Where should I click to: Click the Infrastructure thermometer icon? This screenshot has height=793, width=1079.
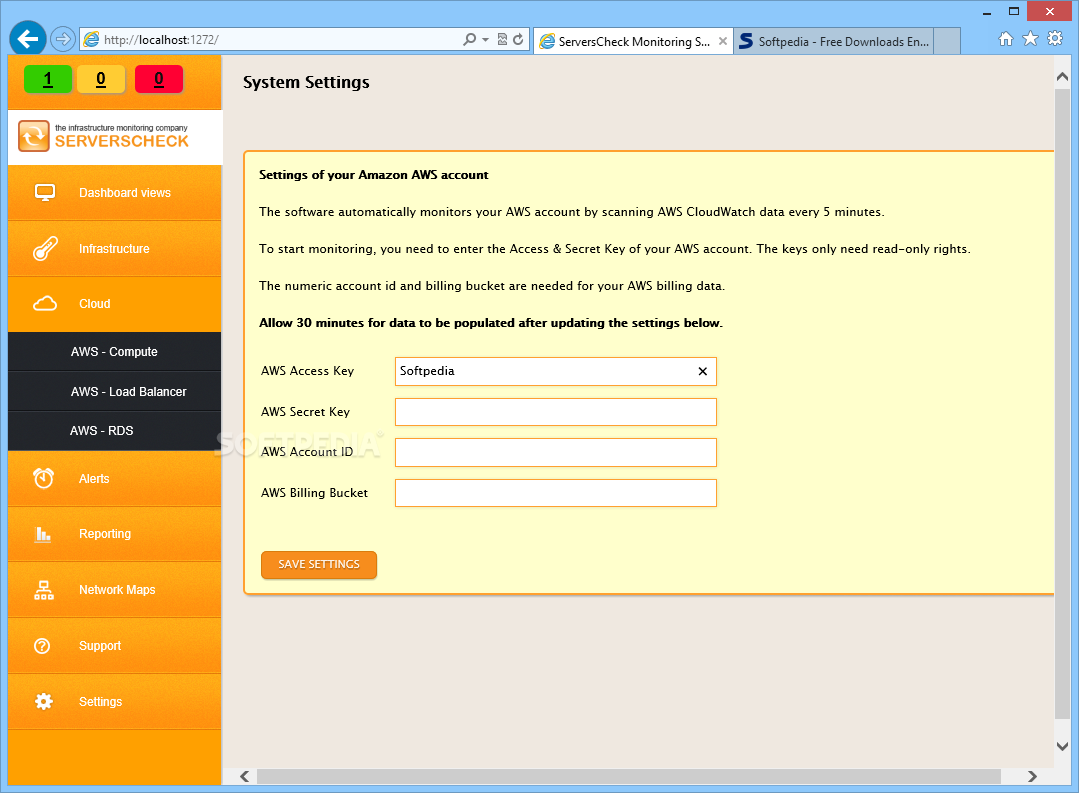tap(45, 249)
